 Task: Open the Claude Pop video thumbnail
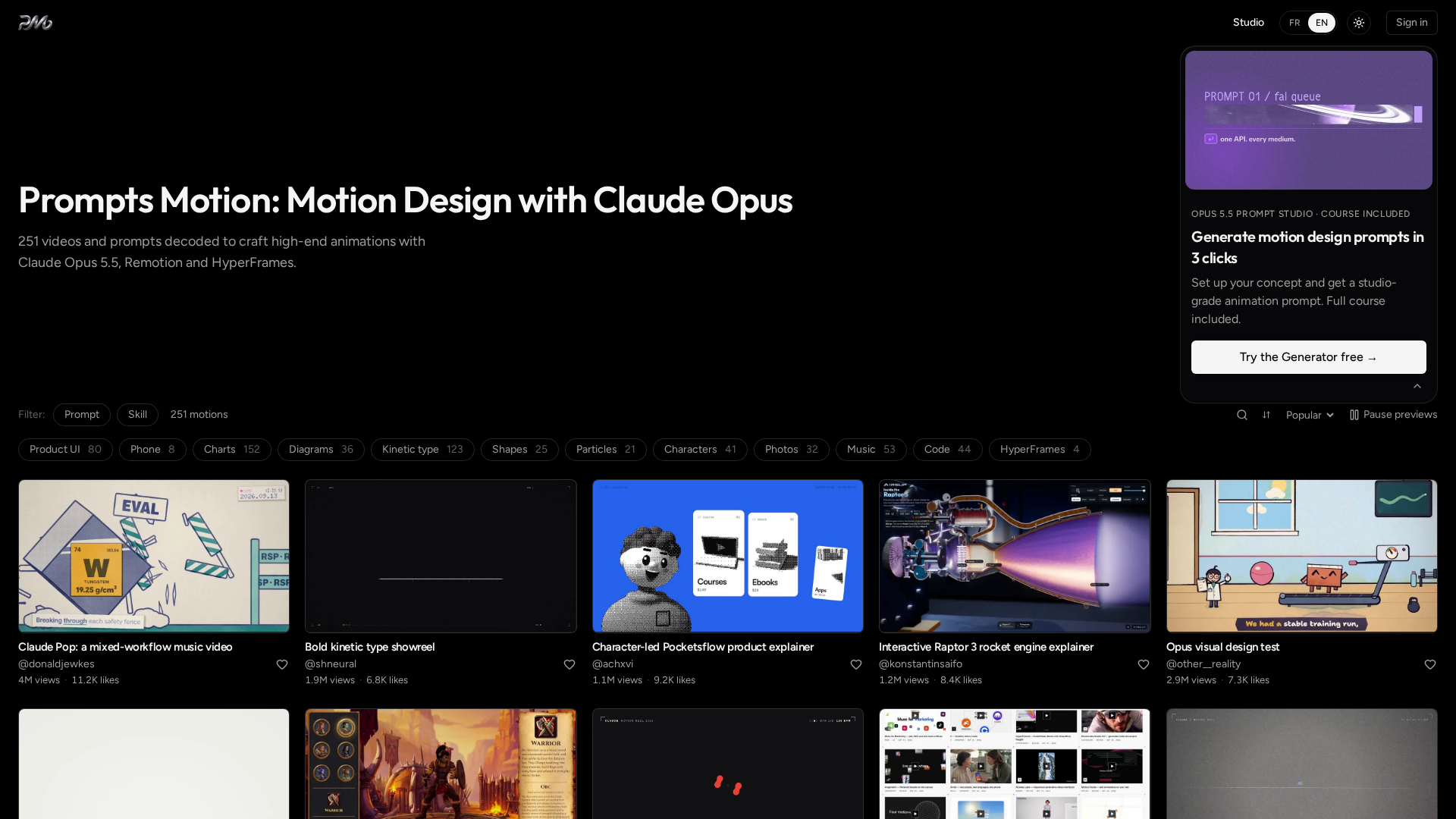(154, 556)
